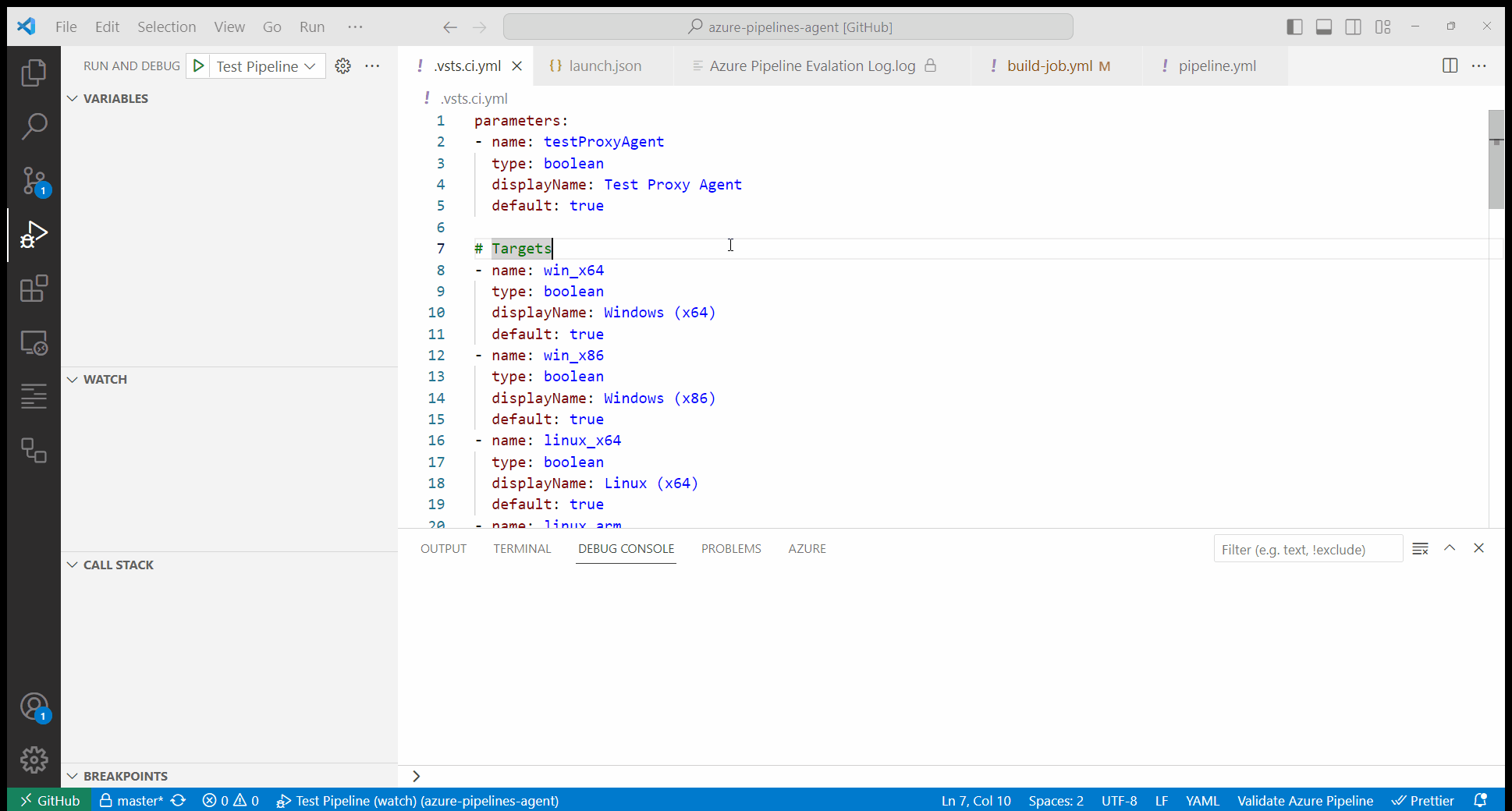This screenshot has height=811, width=1512.
Task: Open the TERMINAL panel tab
Action: pos(522,549)
